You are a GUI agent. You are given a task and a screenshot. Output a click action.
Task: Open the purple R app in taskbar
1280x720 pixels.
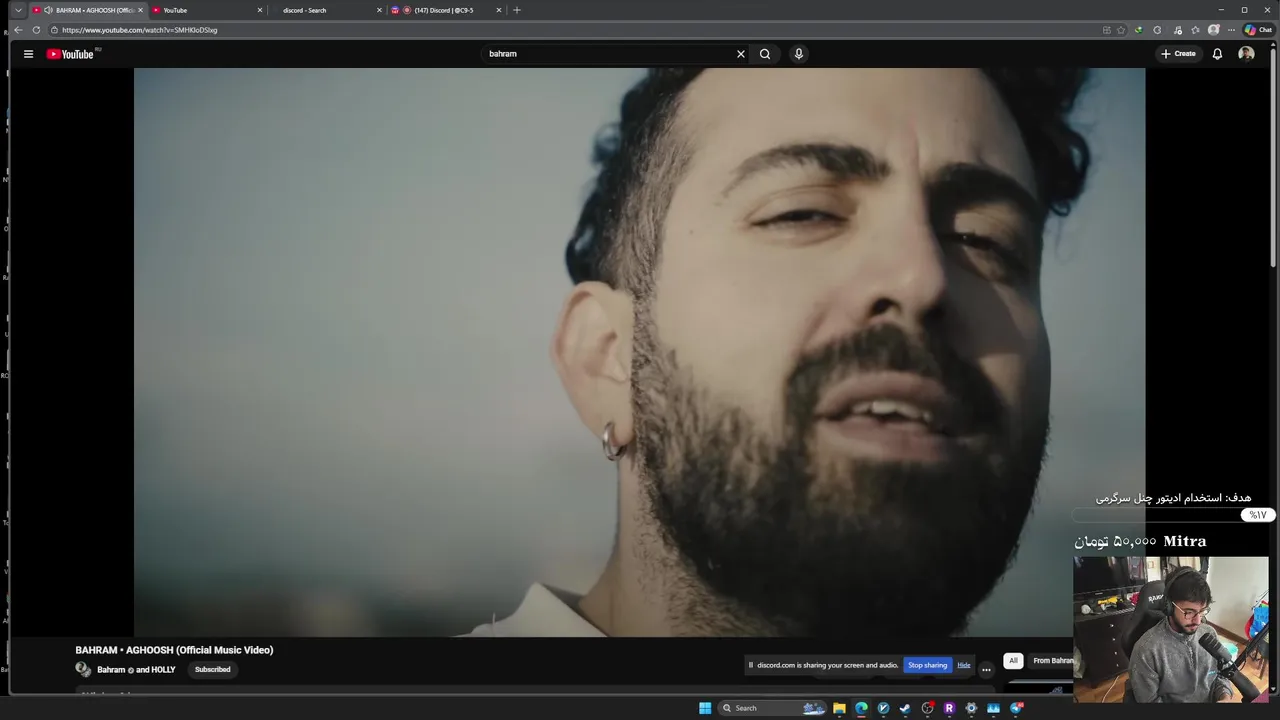click(x=949, y=708)
